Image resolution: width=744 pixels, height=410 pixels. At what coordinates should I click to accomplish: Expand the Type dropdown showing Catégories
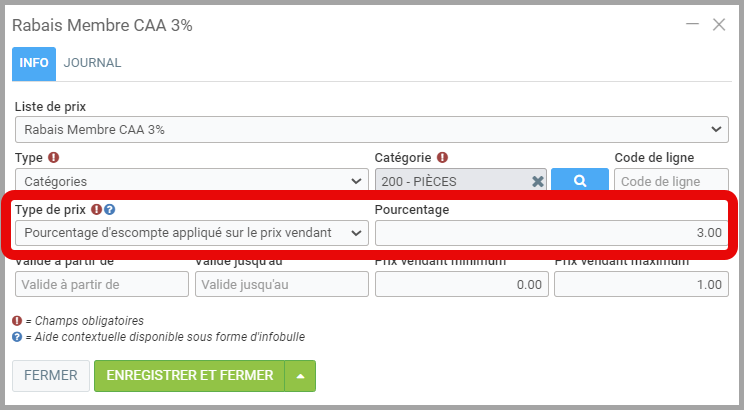[x=191, y=181]
